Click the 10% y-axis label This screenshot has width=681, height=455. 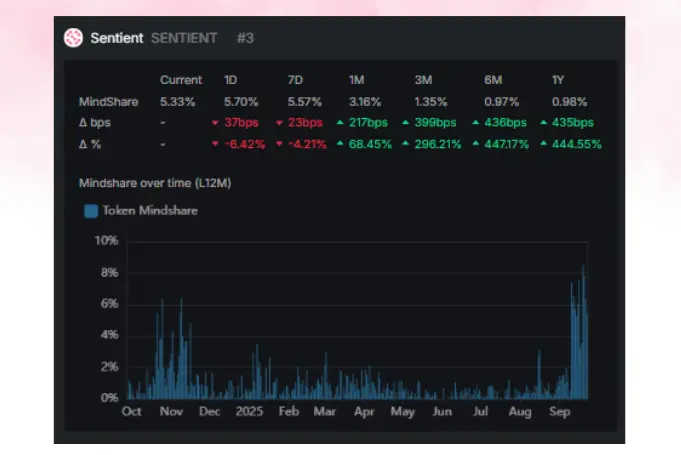tap(106, 241)
